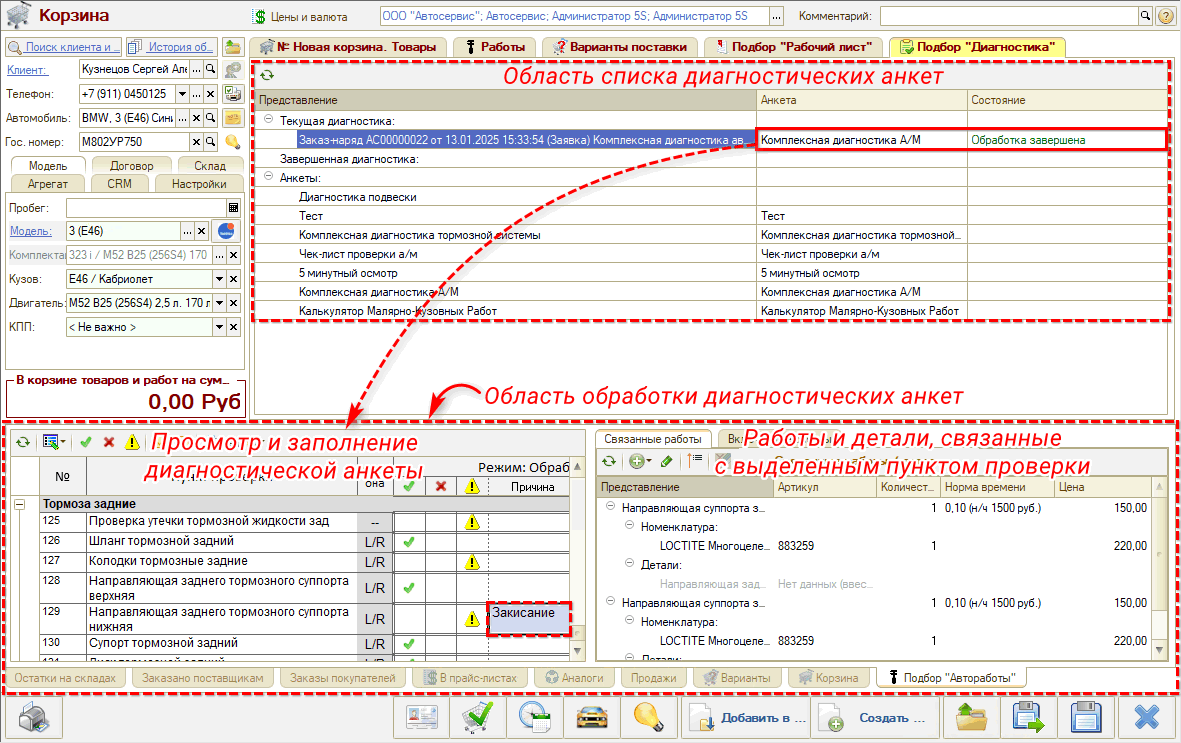Click the printer icon in bottom toolbar
Image resolution: width=1181 pixels, height=743 pixels.
coord(35,718)
